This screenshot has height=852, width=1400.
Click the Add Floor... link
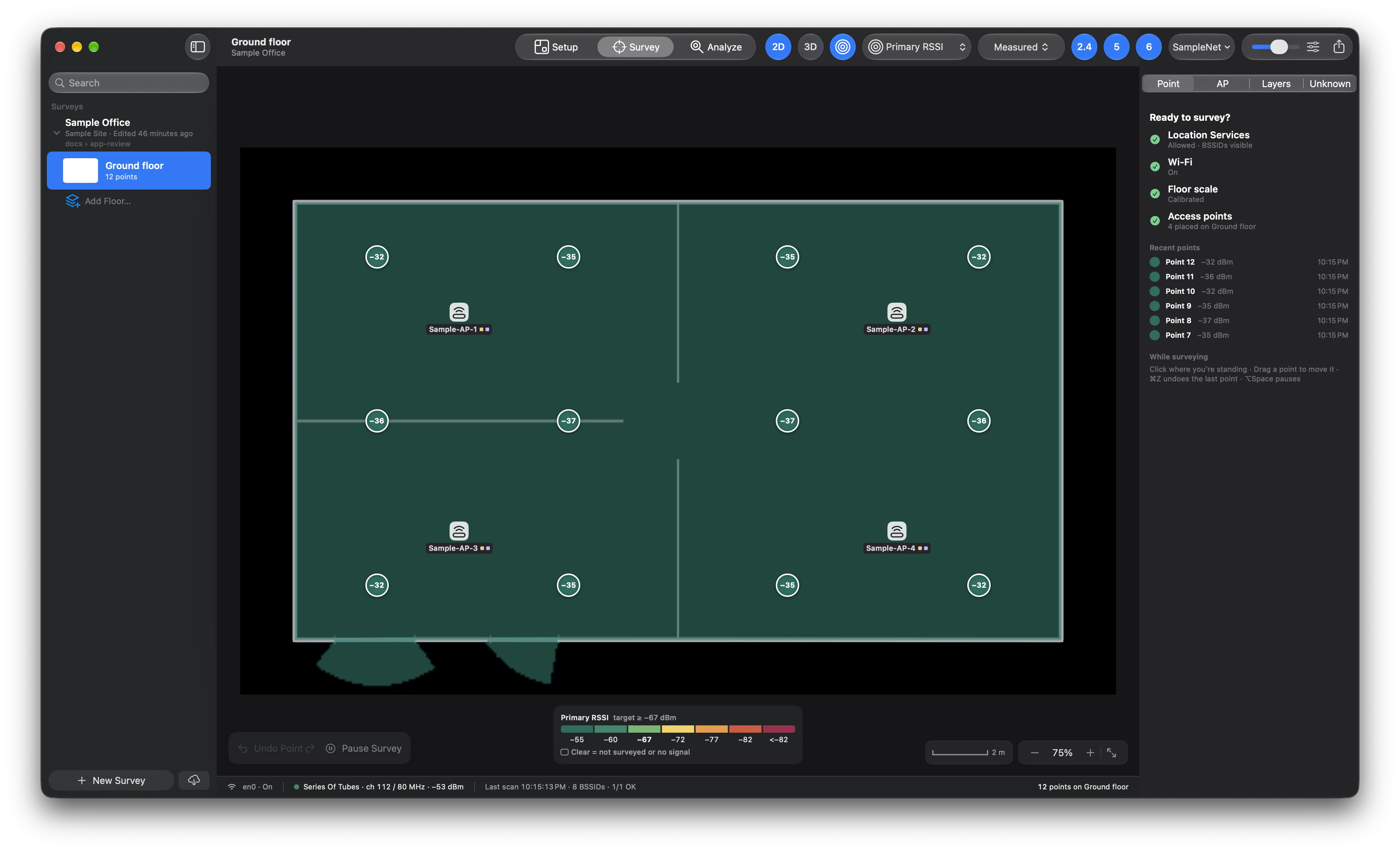point(108,201)
